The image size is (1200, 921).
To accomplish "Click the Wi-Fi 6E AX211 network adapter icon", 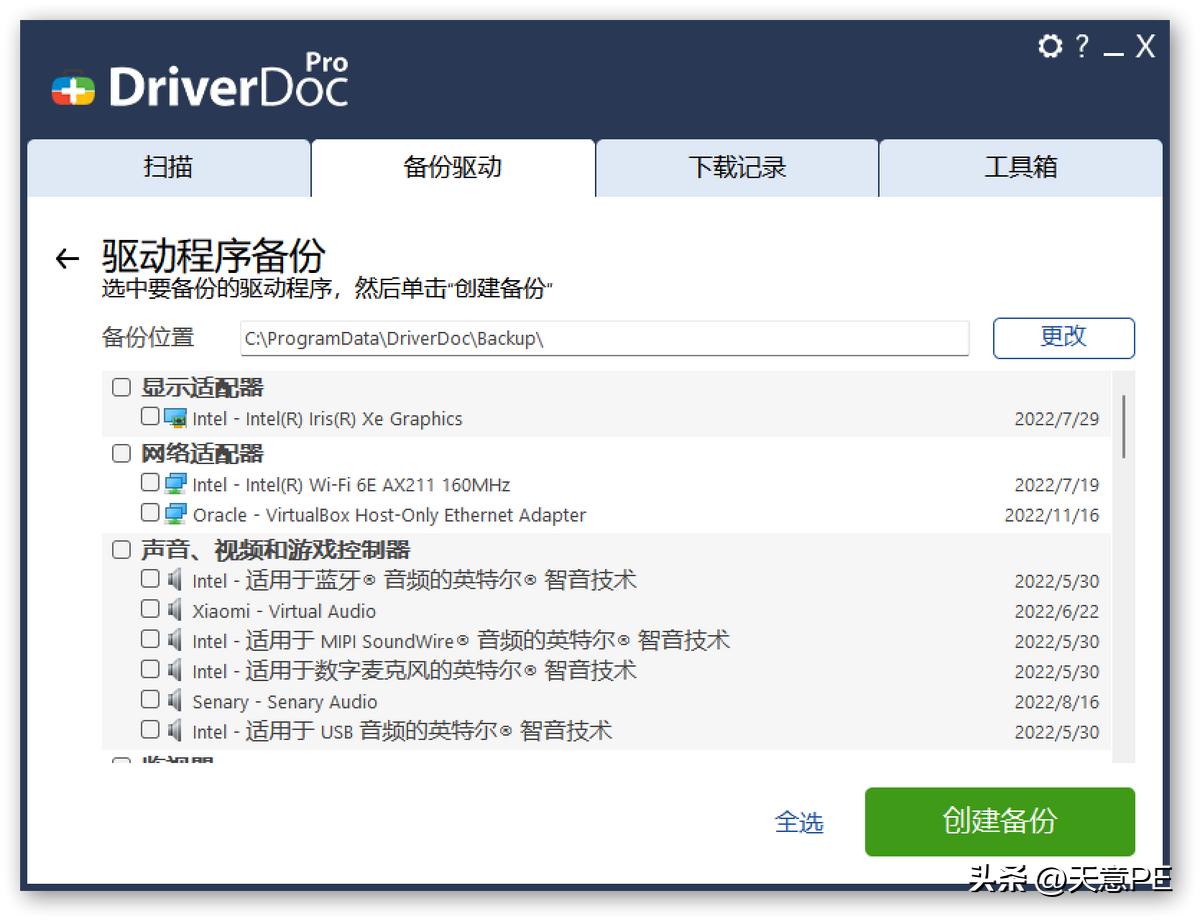I will 175,484.
